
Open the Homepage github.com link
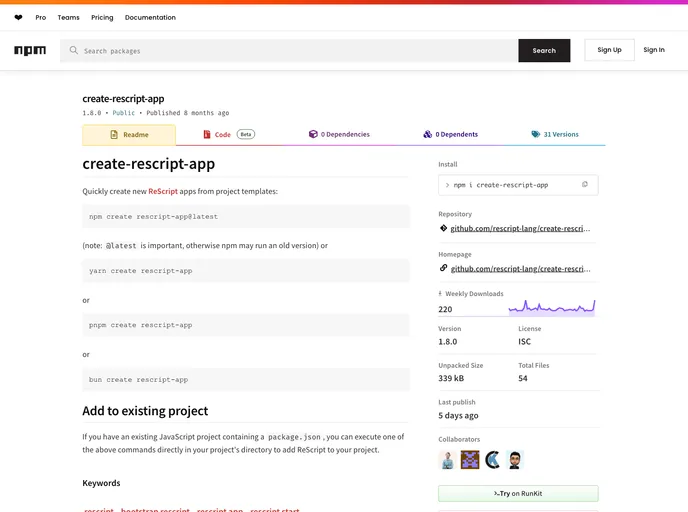coord(520,269)
